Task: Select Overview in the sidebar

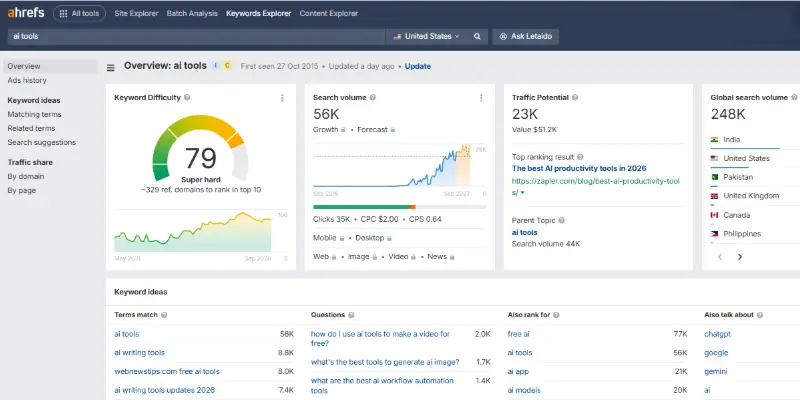Action: pyautogui.click(x=49, y=66)
